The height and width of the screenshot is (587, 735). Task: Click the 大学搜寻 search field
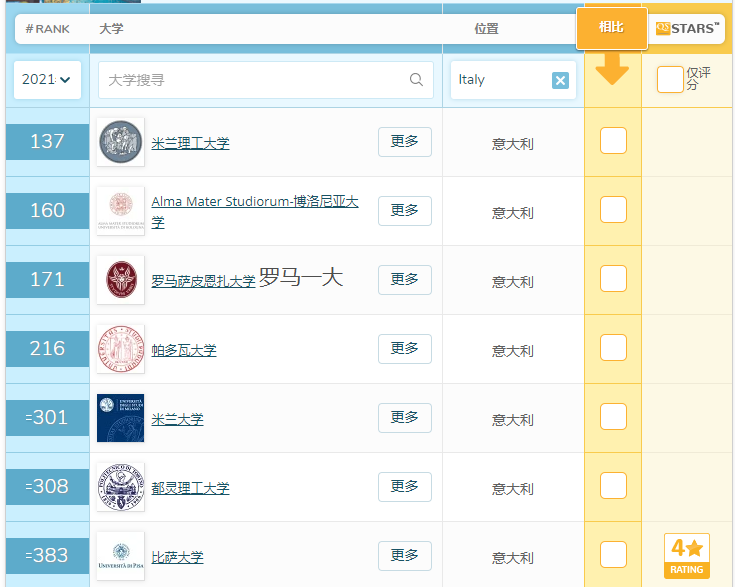click(x=266, y=80)
